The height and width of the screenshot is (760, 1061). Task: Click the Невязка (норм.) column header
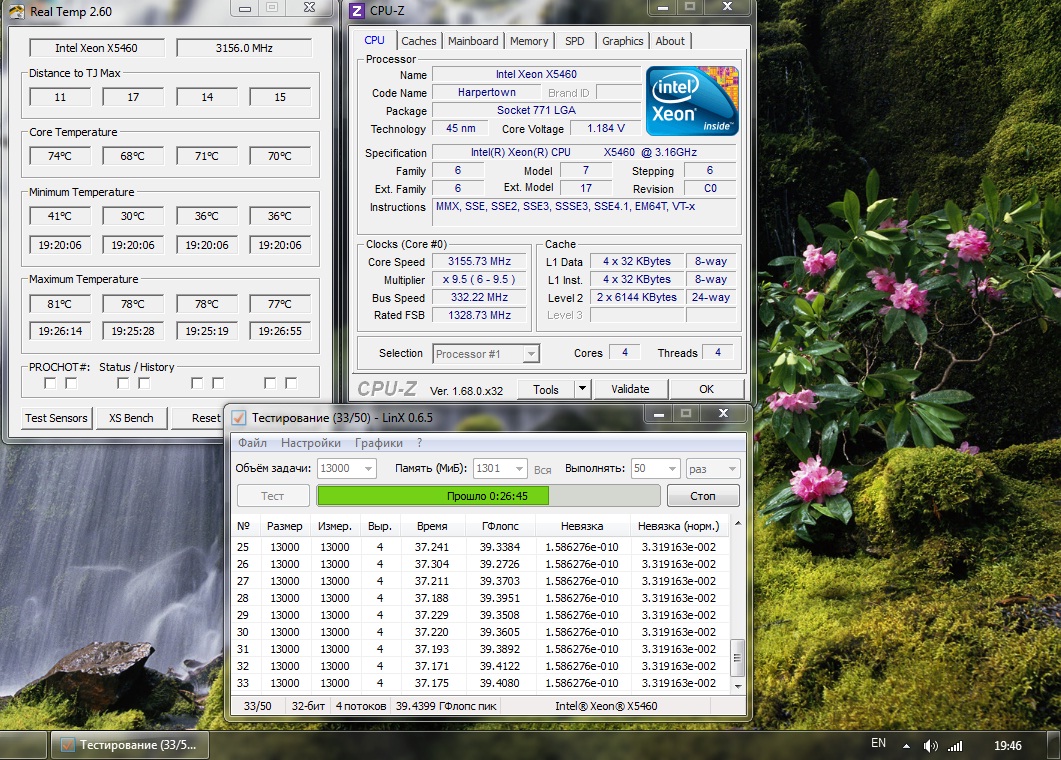(x=678, y=526)
